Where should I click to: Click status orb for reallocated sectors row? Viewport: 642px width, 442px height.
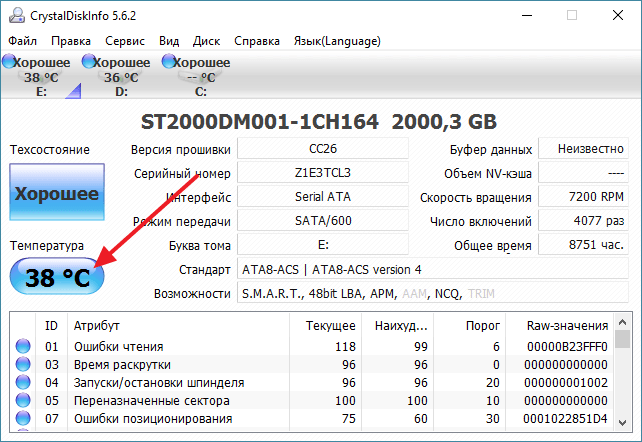pos(22,401)
